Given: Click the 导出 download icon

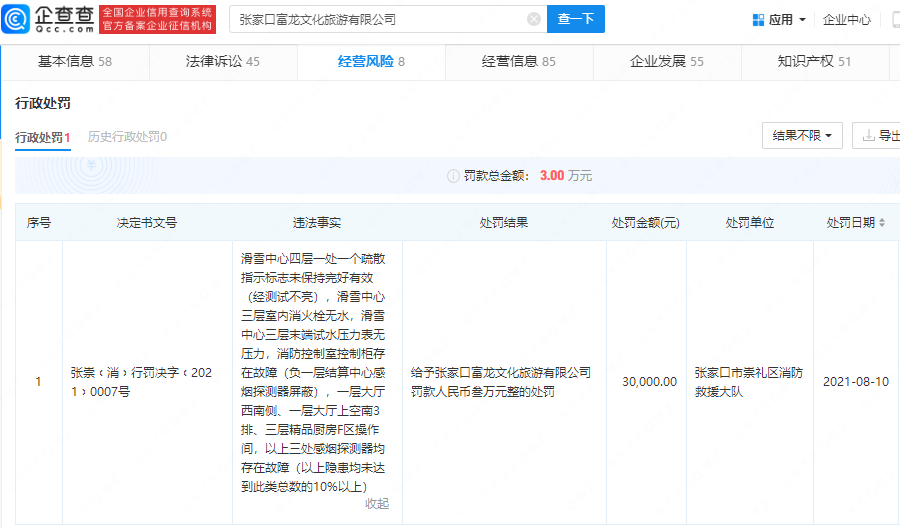Looking at the screenshot, I should click(x=869, y=135).
